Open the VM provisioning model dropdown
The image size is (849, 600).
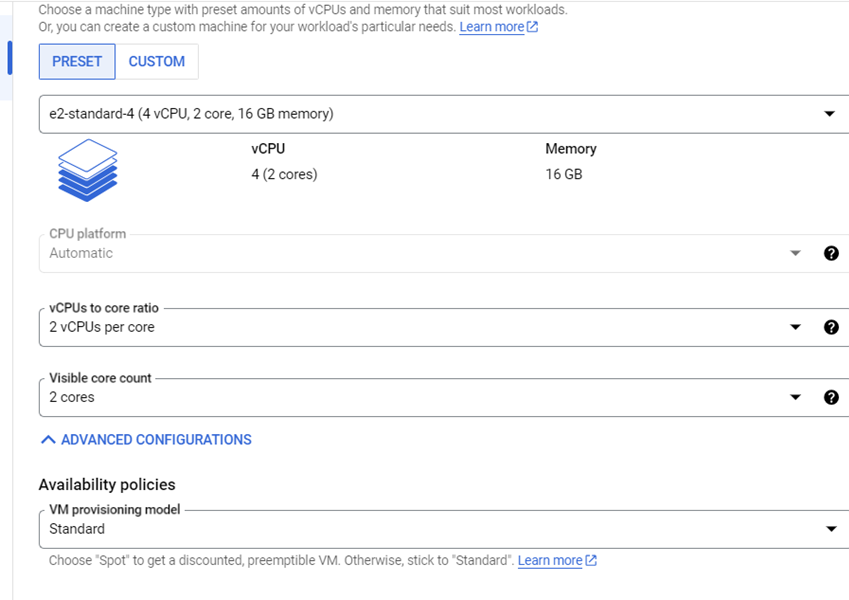point(831,529)
